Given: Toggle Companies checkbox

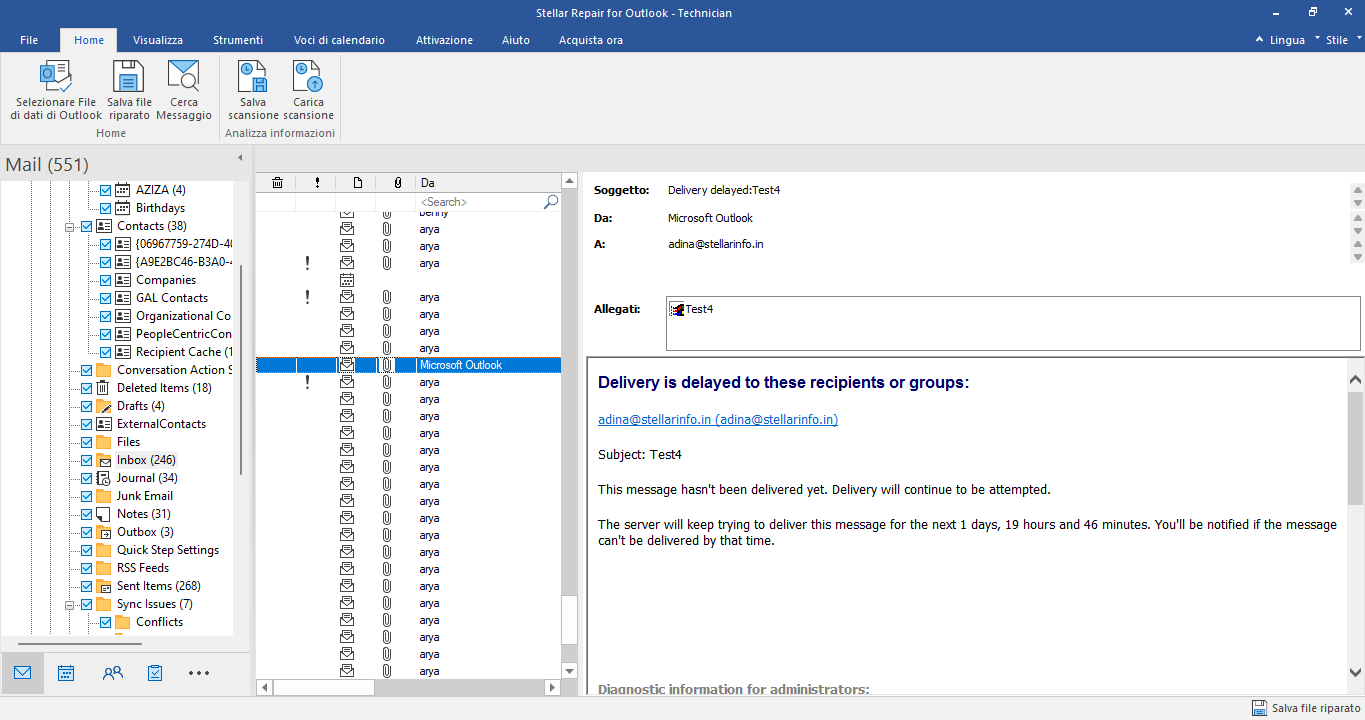Looking at the screenshot, I should [x=105, y=280].
